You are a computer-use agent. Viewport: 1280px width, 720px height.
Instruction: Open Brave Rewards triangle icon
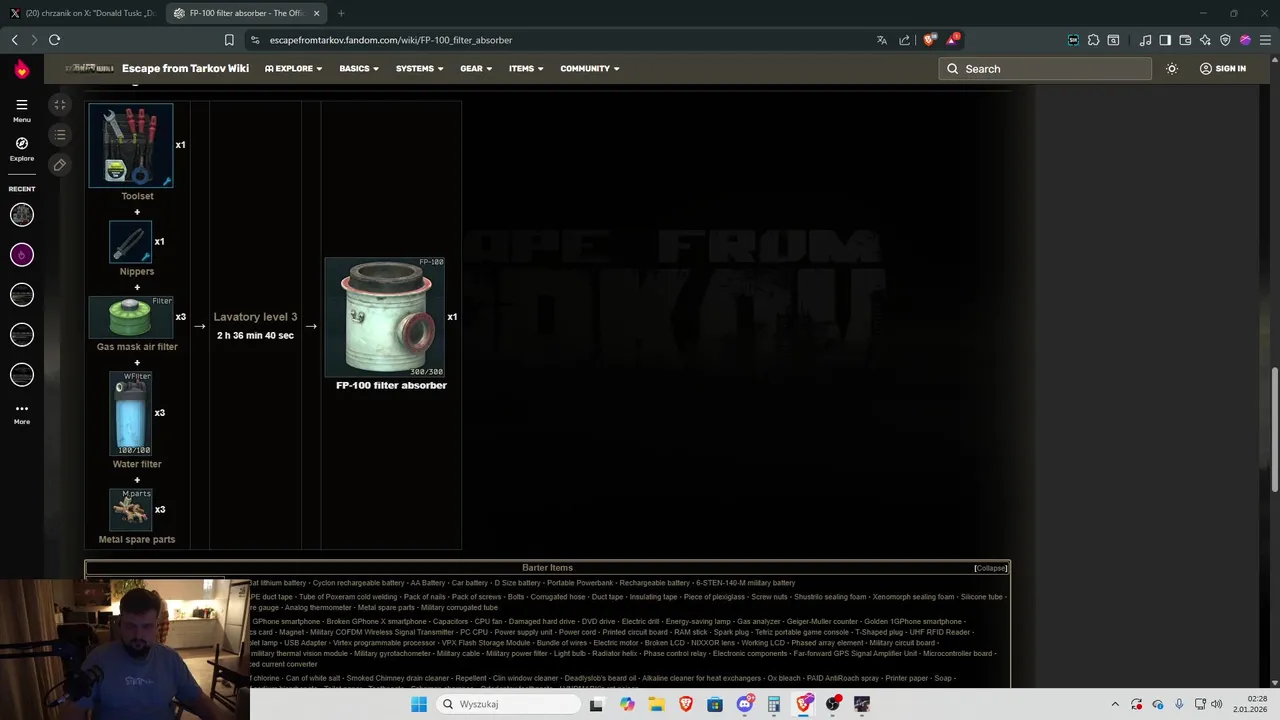click(953, 40)
